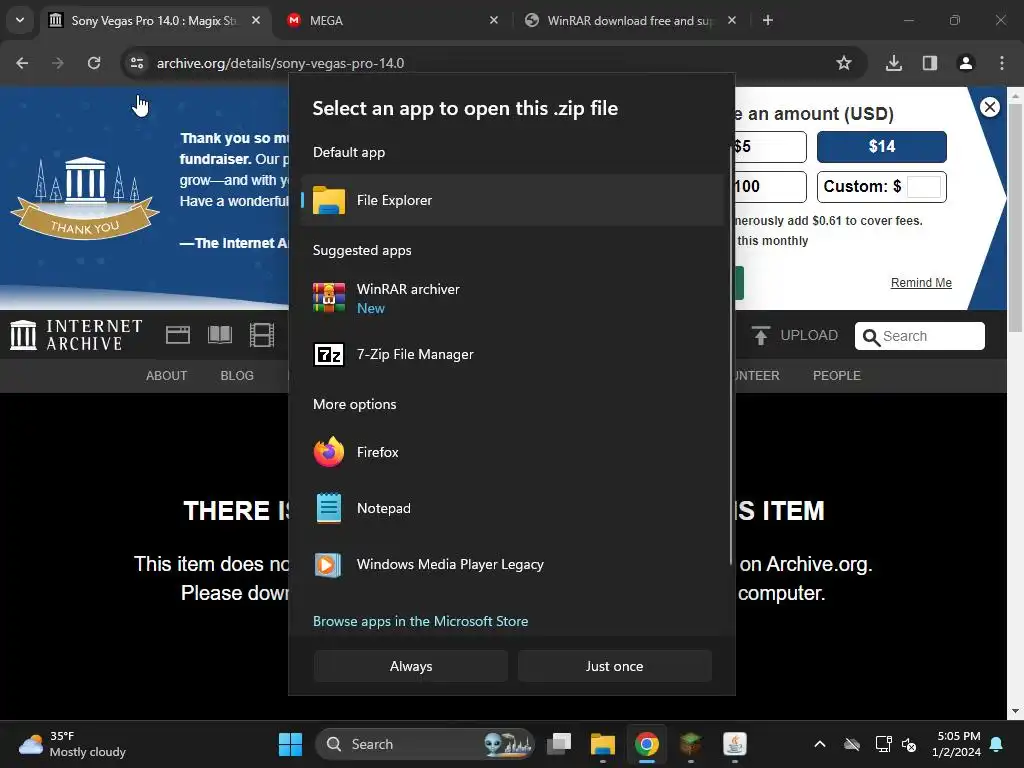Click the UPLOAD button
Screen dimensions: 1024x768
coord(795,336)
